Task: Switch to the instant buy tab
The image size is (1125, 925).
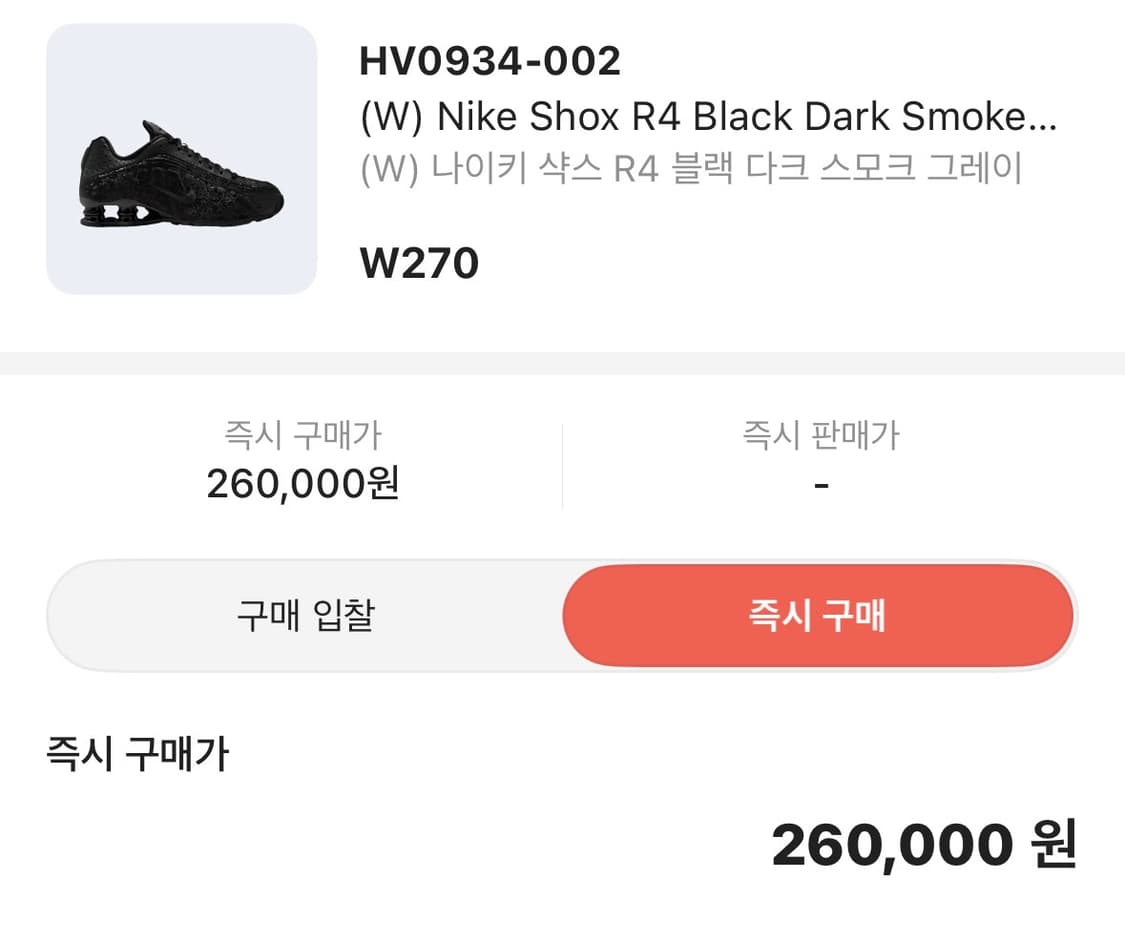Action: [x=820, y=616]
